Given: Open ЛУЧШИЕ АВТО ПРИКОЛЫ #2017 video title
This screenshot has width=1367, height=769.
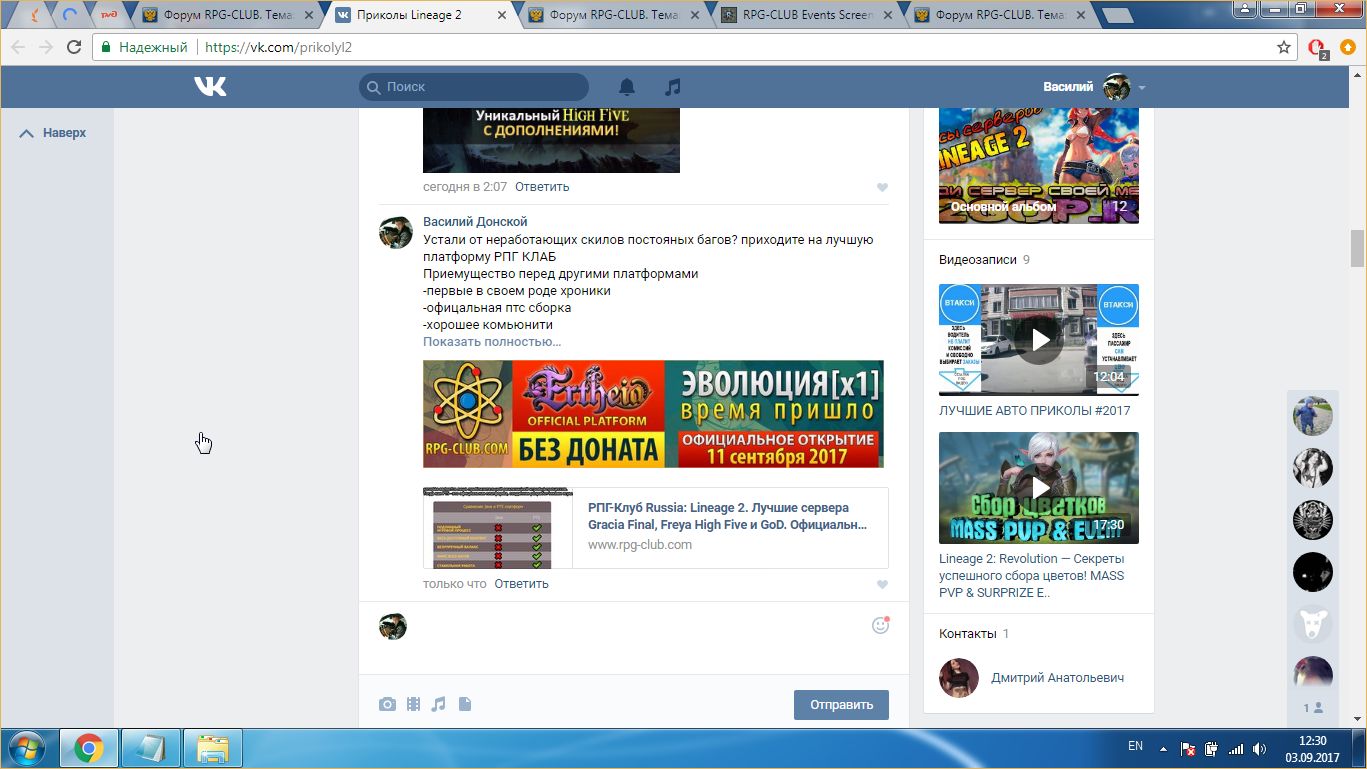Looking at the screenshot, I should pos(1035,411).
